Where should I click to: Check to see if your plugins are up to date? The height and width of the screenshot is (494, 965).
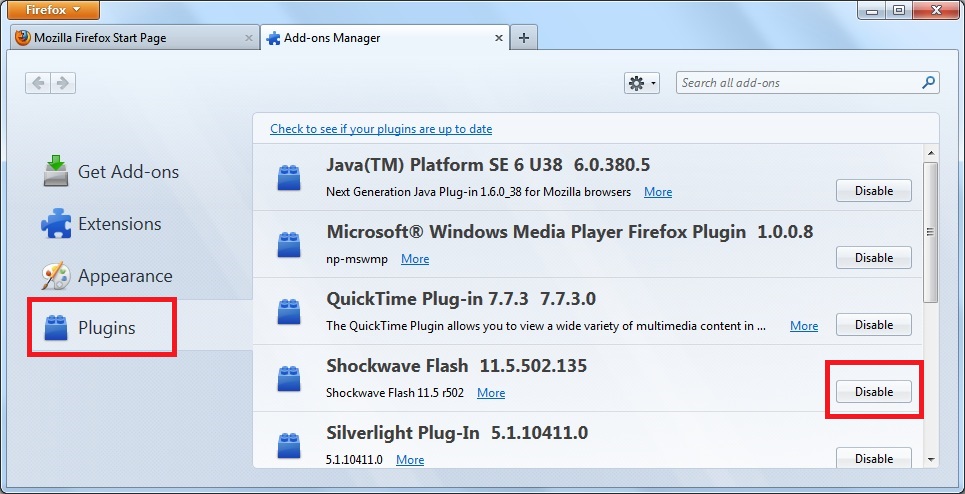click(x=381, y=129)
